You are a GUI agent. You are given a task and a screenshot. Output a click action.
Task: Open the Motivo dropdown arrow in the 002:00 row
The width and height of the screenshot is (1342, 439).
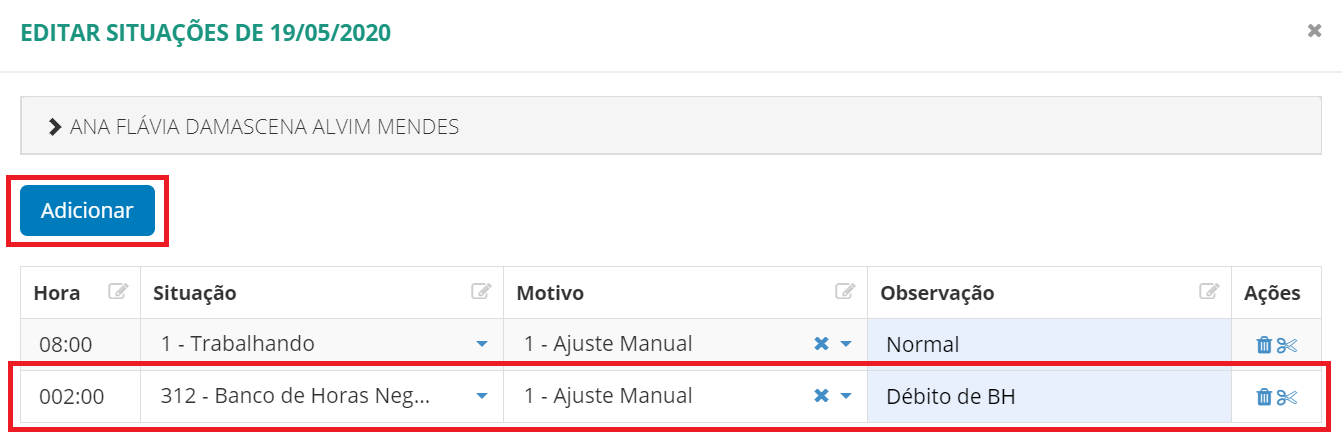pos(846,396)
